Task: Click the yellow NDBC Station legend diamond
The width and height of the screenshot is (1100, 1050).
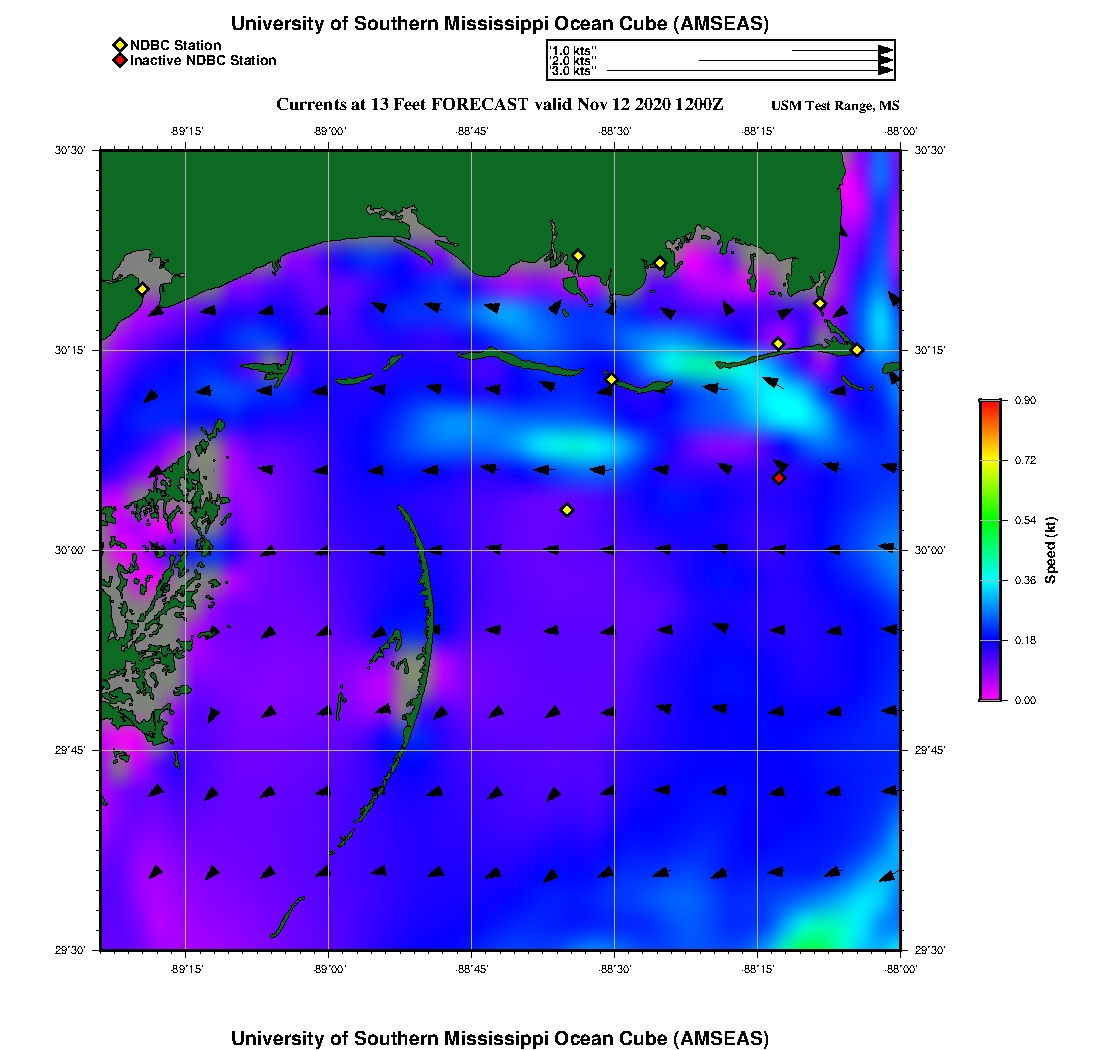Action: (120, 45)
